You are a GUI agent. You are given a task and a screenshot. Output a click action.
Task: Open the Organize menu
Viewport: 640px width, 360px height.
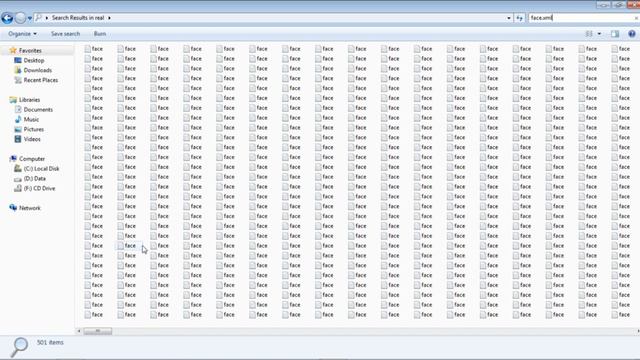pos(22,34)
